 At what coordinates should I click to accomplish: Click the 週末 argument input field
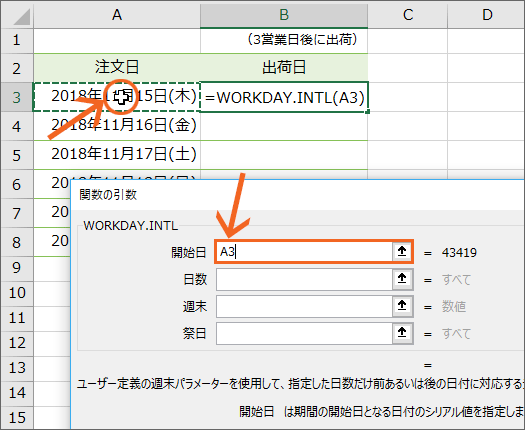pyautogui.click(x=304, y=306)
